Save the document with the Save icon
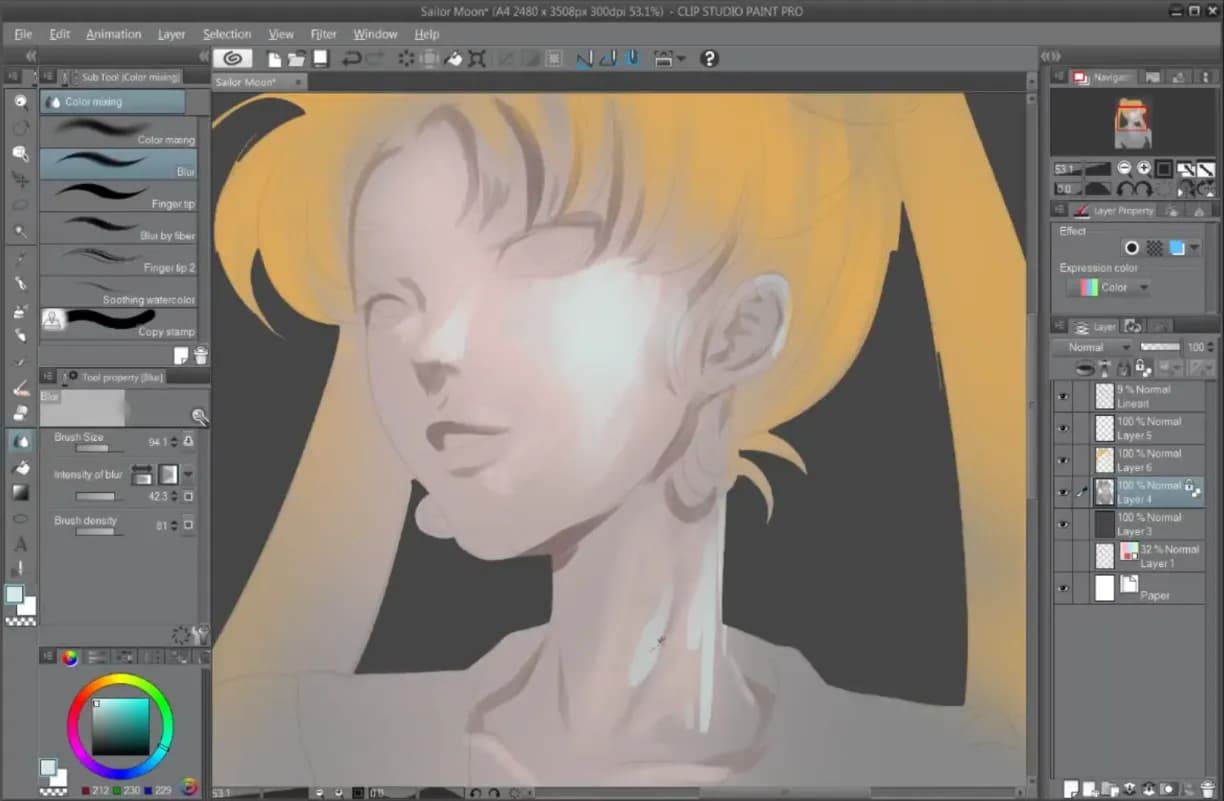Viewport: 1224px width, 801px height. pyautogui.click(x=320, y=59)
